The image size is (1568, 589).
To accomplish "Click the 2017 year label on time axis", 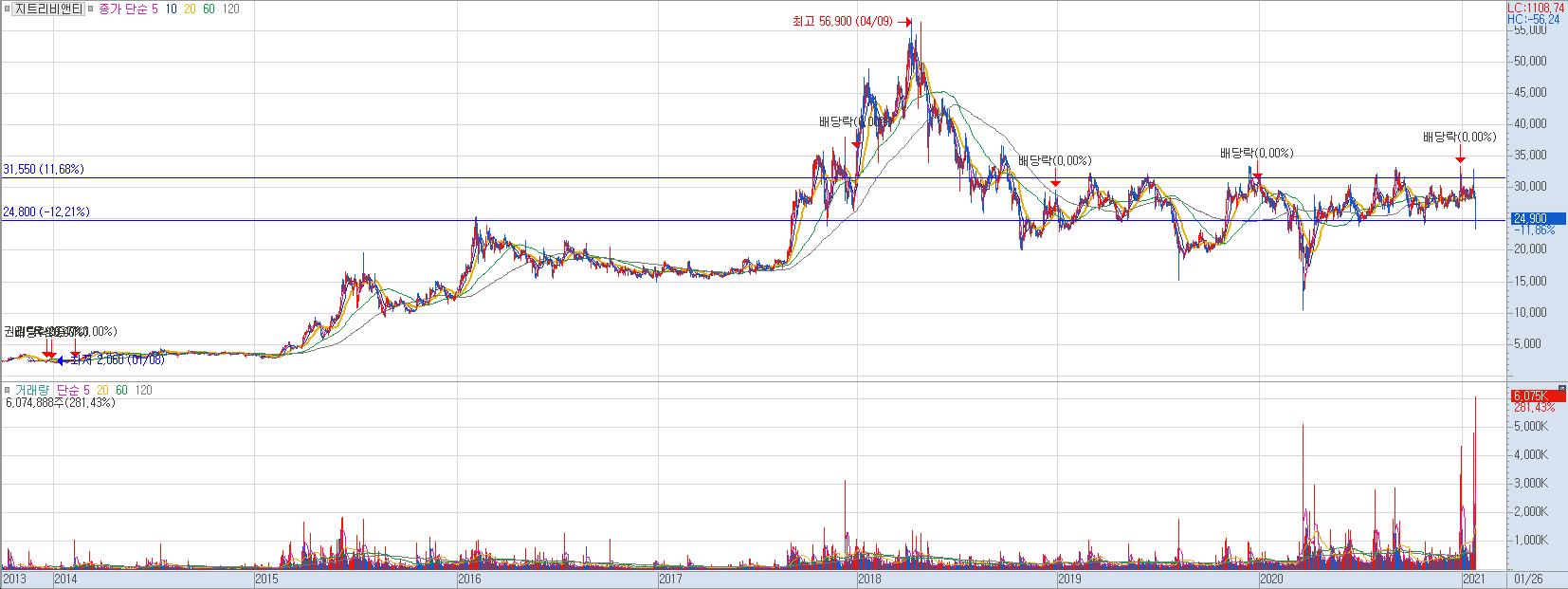I will coord(671,578).
